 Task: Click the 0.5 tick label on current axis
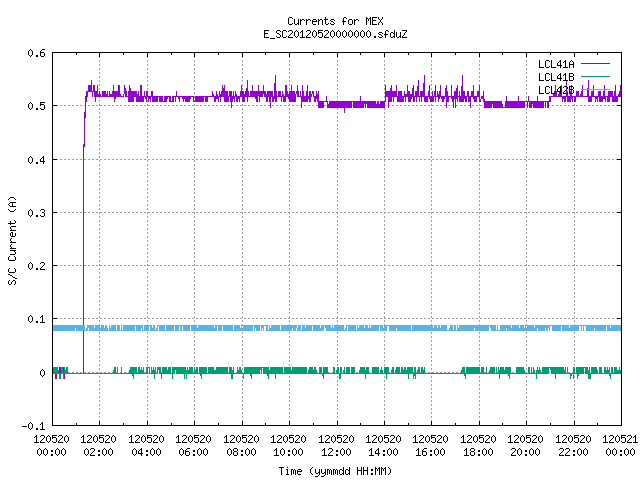[36, 106]
